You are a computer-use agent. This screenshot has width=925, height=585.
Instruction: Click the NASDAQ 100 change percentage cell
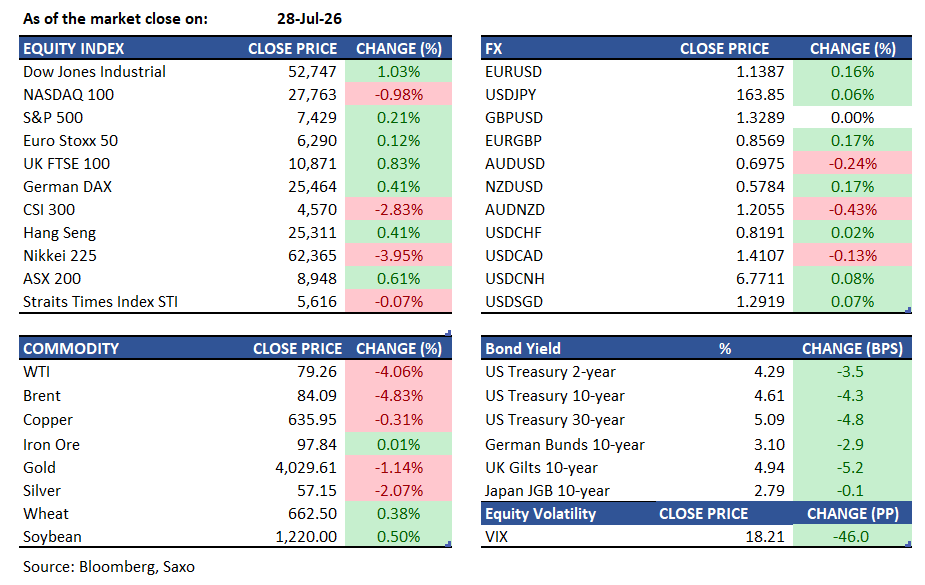pos(398,94)
